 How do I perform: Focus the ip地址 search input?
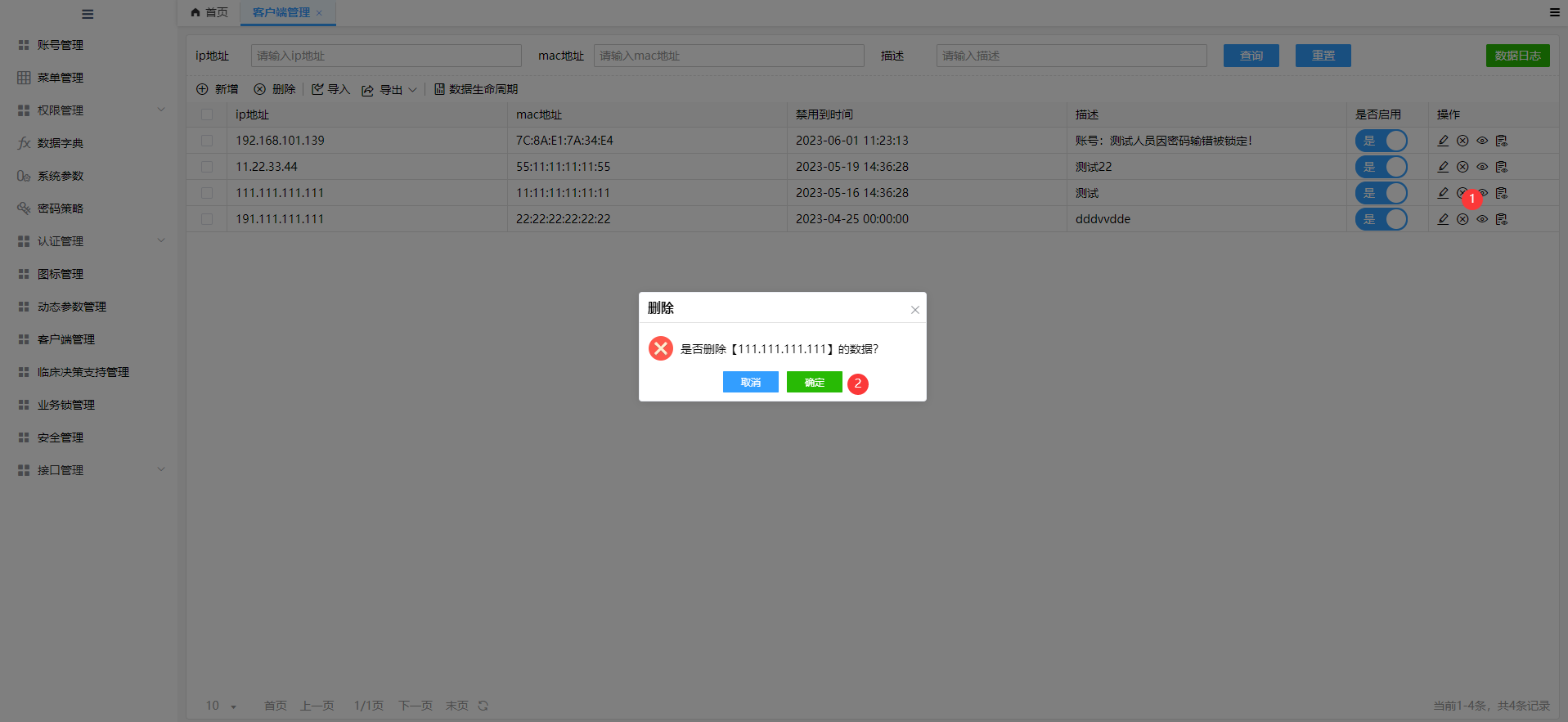coord(386,56)
